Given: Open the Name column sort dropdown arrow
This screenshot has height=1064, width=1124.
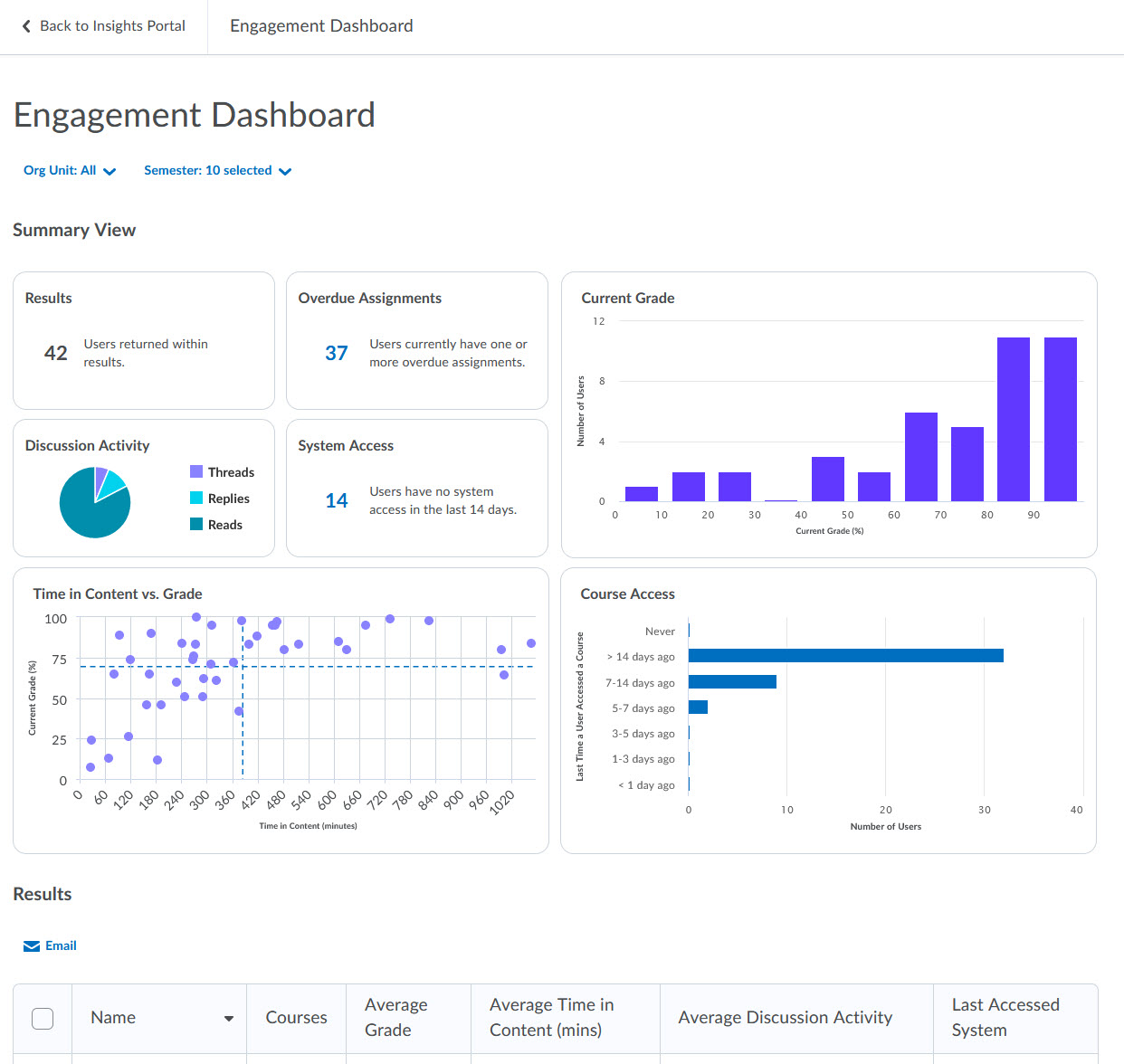Looking at the screenshot, I should 229,1019.
